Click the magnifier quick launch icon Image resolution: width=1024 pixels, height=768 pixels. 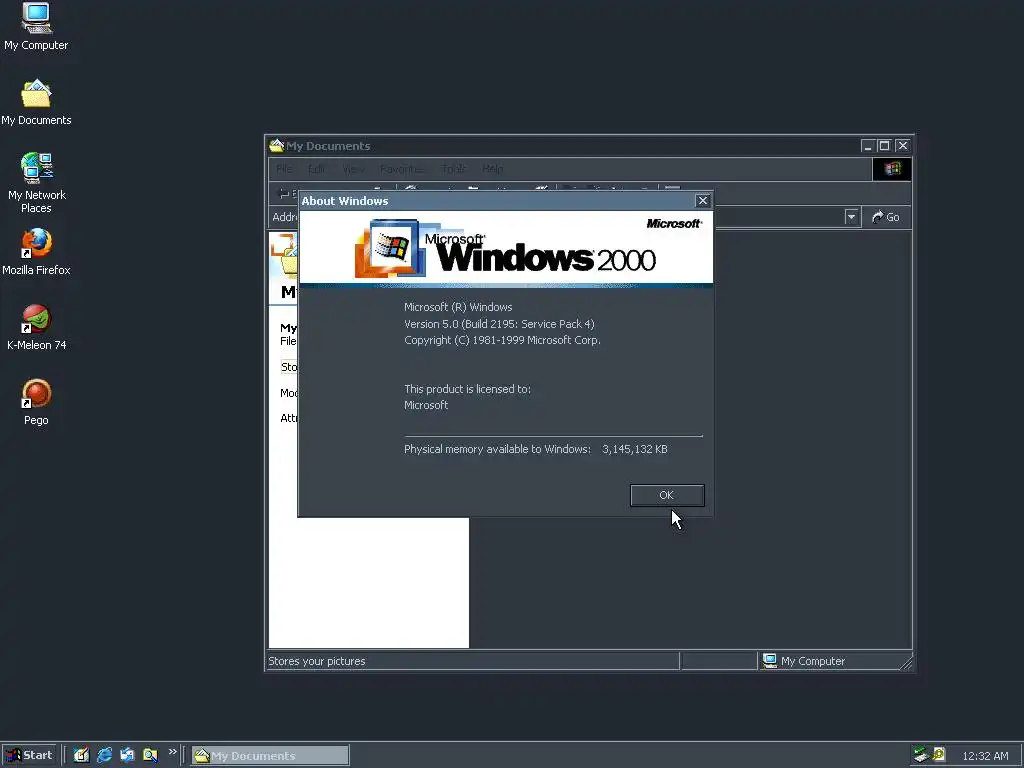pyautogui.click(x=150, y=755)
